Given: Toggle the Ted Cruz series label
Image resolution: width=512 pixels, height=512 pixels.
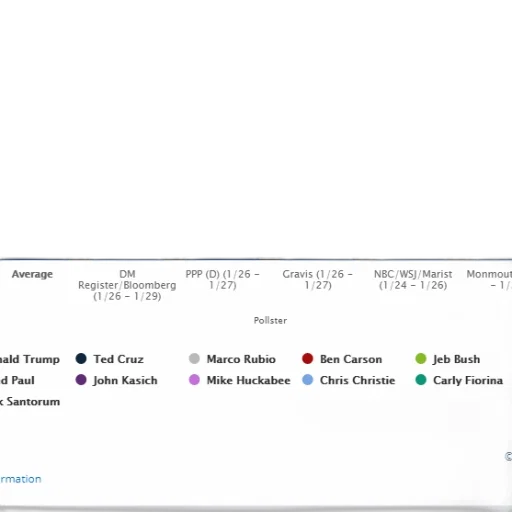Looking at the screenshot, I should [x=119, y=359].
